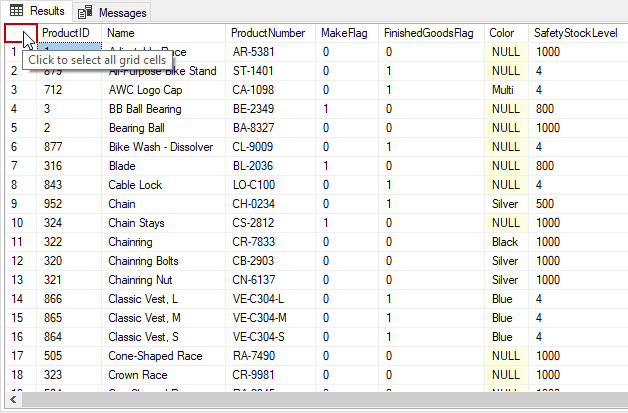Click the Bearing Ball name cell
This screenshot has width=628, height=413.
(164, 128)
